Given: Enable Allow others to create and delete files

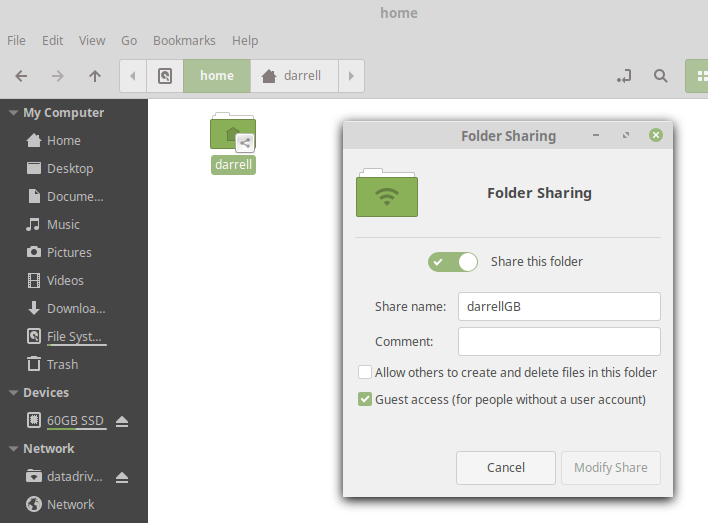Looking at the screenshot, I should point(365,373).
